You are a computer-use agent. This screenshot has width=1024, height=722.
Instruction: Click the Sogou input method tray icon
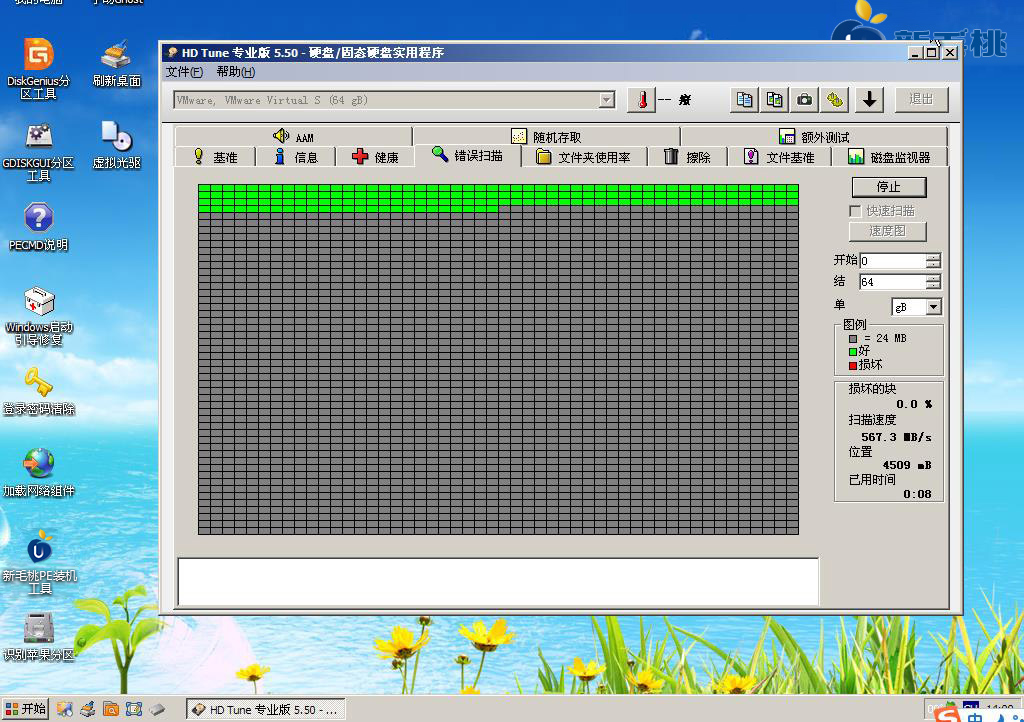pyautogui.click(x=948, y=714)
